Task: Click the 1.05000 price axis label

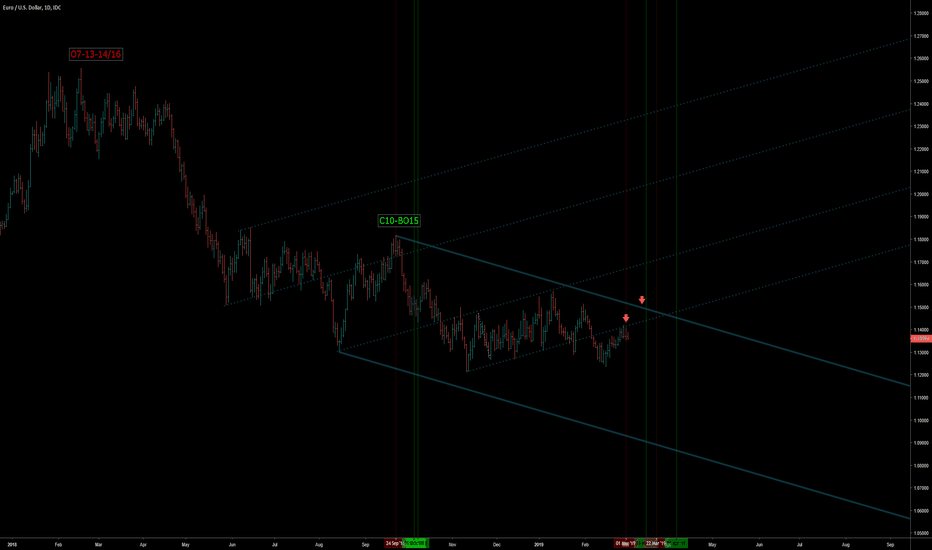Action: point(921,533)
